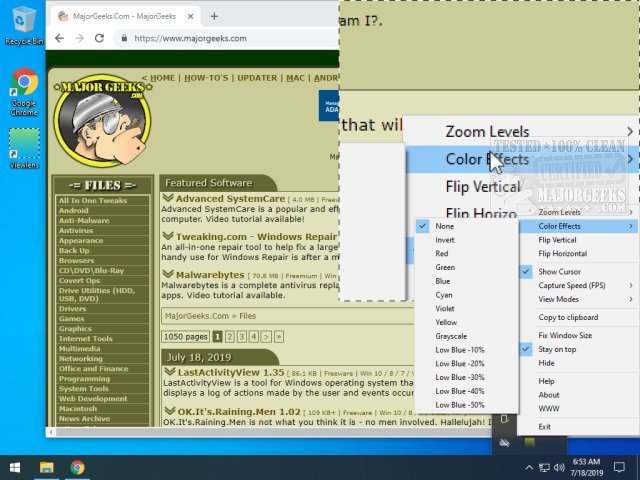
Task: Click the Chrome address bar URL
Action: (190, 38)
